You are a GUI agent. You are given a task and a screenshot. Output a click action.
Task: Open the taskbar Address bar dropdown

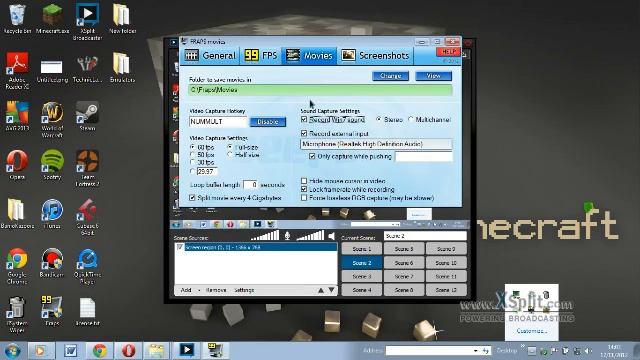tap(476, 351)
